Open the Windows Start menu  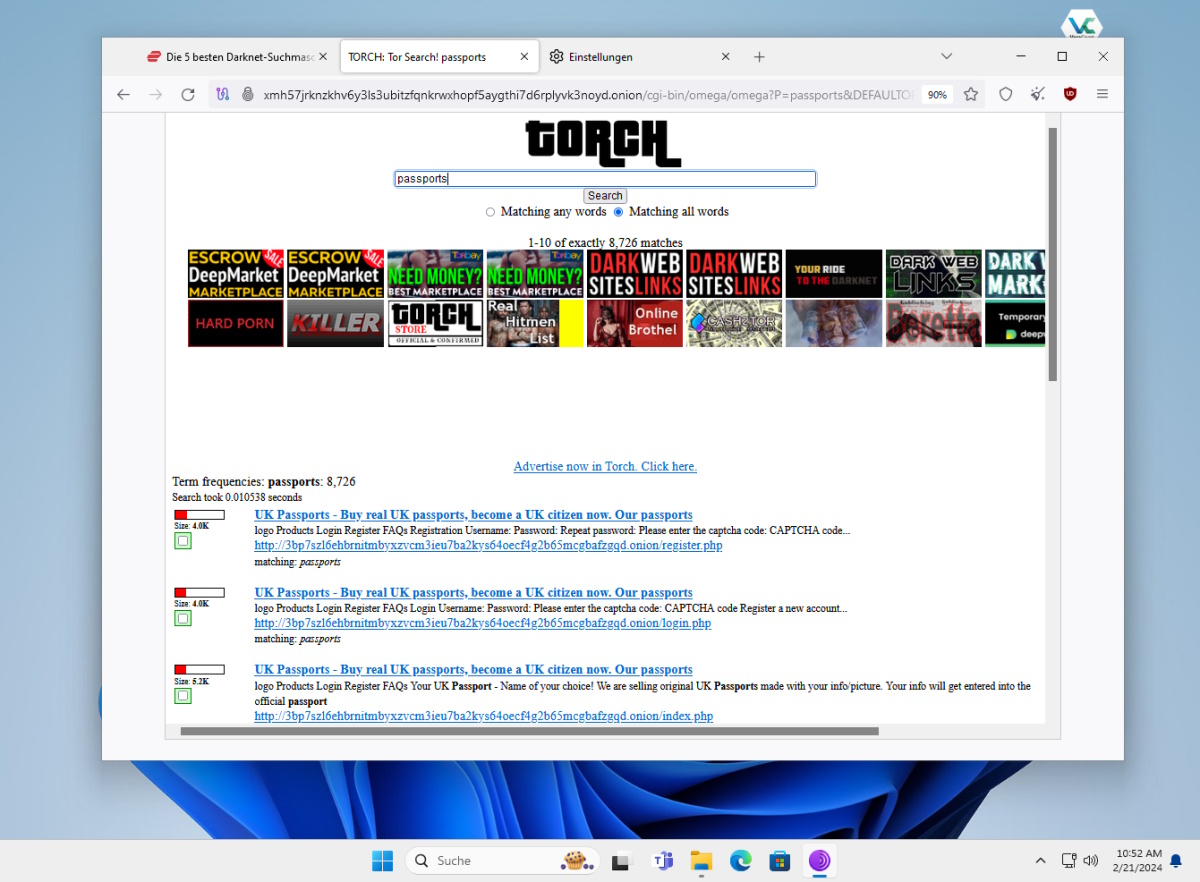pos(382,860)
